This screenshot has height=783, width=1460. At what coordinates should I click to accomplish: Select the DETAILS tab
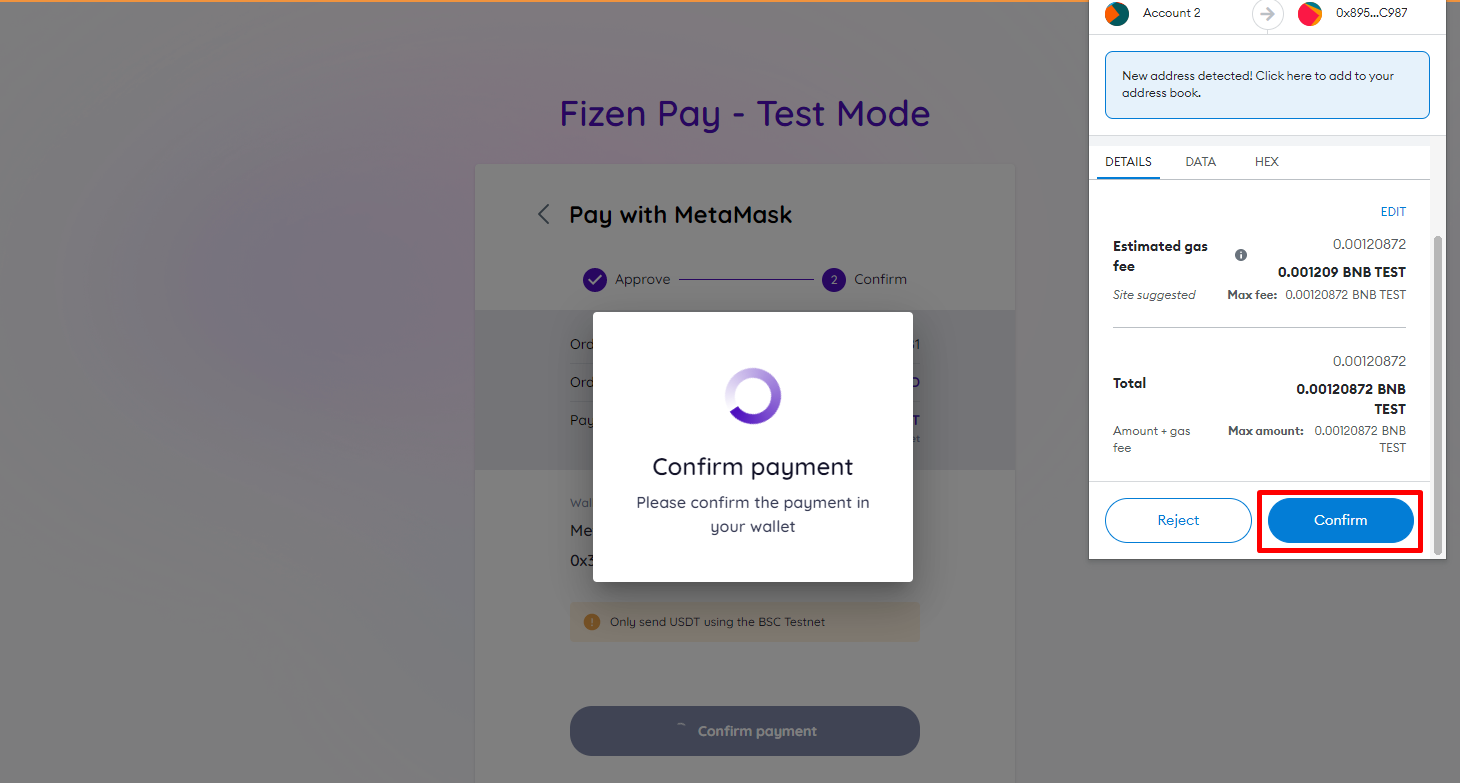tap(1128, 162)
